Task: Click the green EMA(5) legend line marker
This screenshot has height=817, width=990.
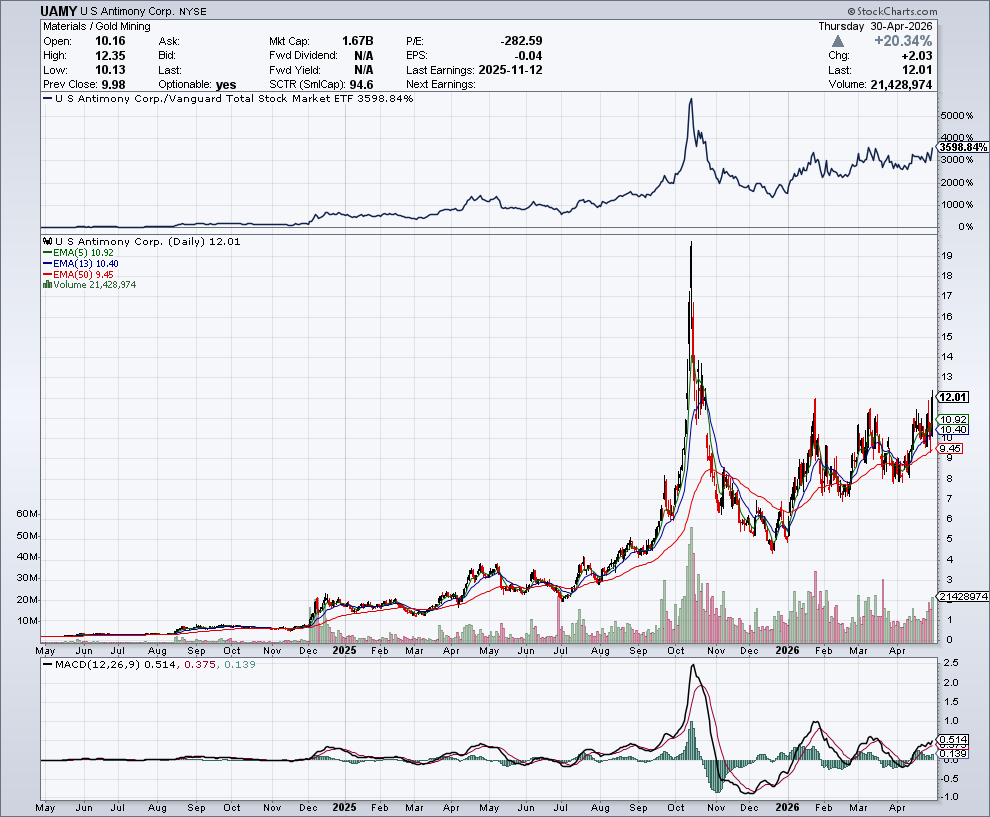Action: [47, 253]
